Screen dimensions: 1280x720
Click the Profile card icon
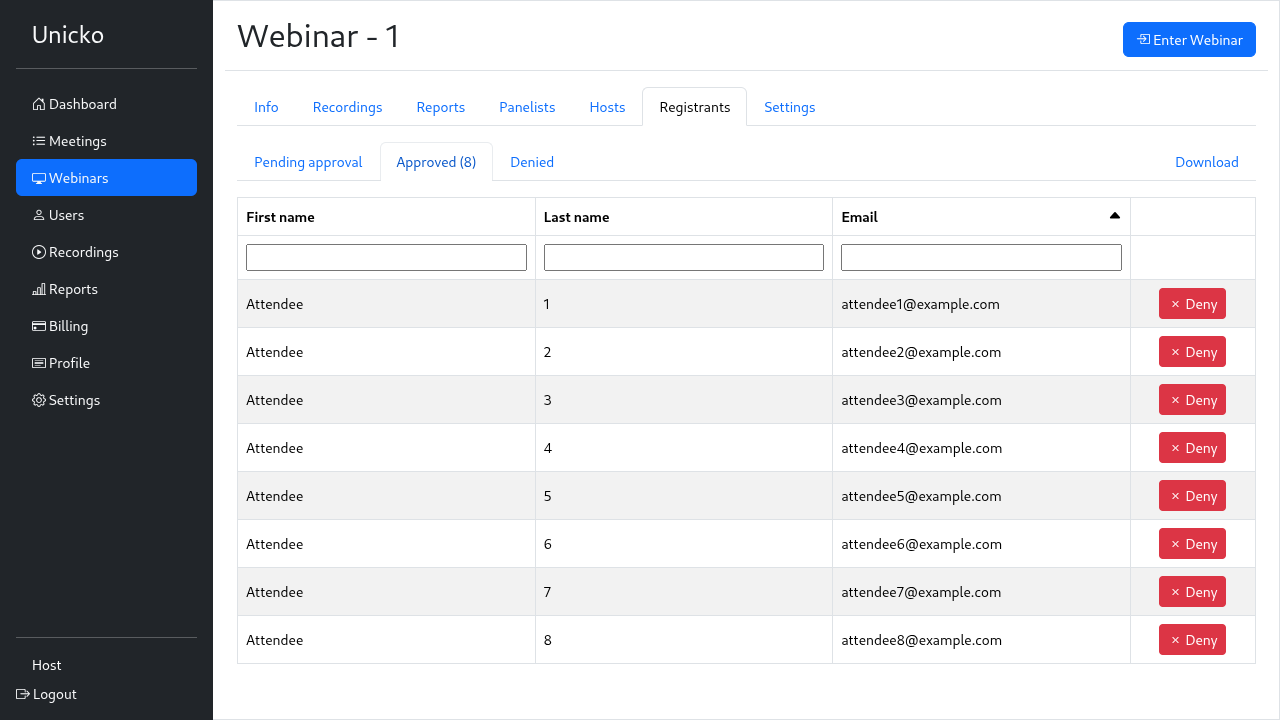39,363
